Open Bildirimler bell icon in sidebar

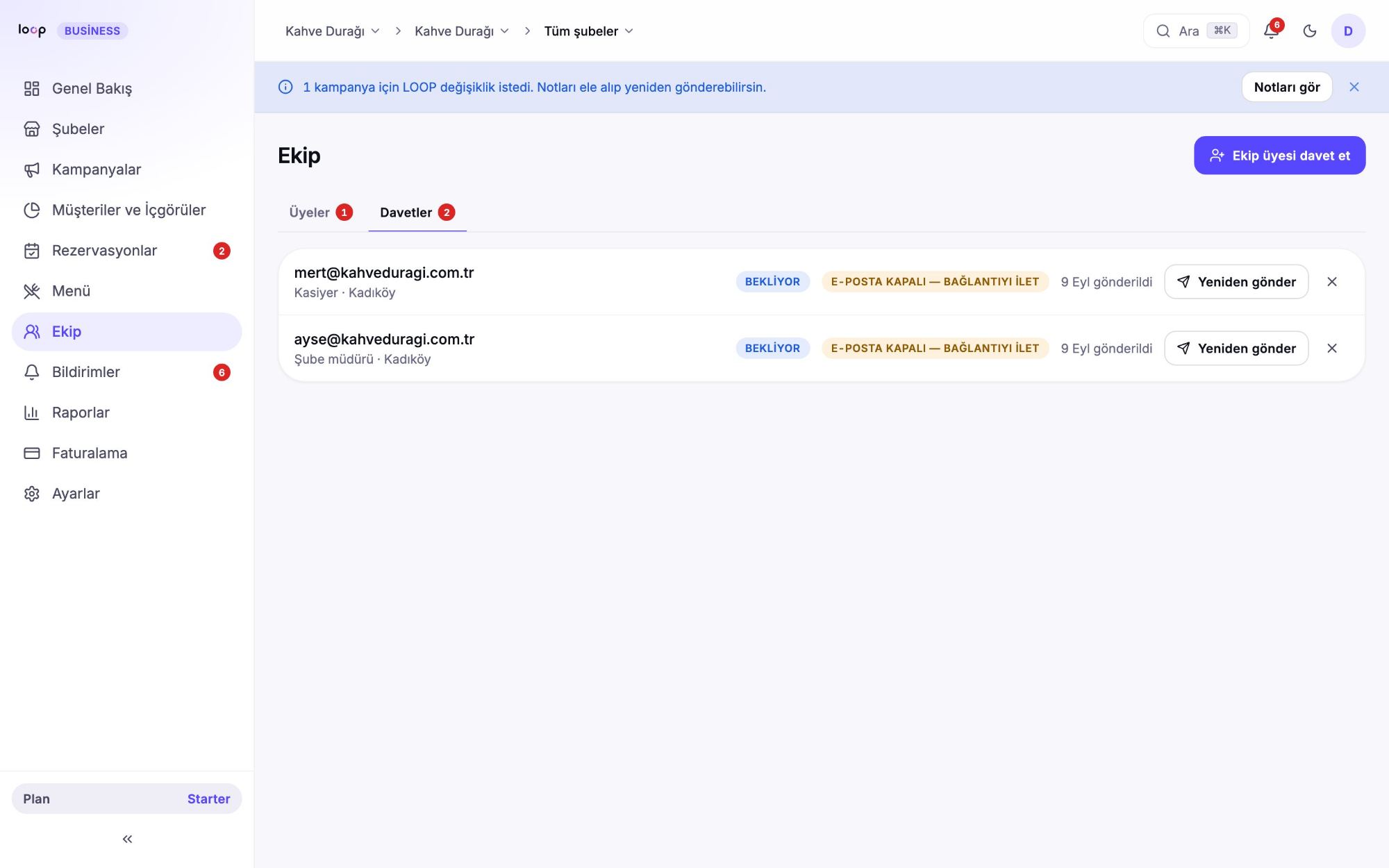coord(32,372)
